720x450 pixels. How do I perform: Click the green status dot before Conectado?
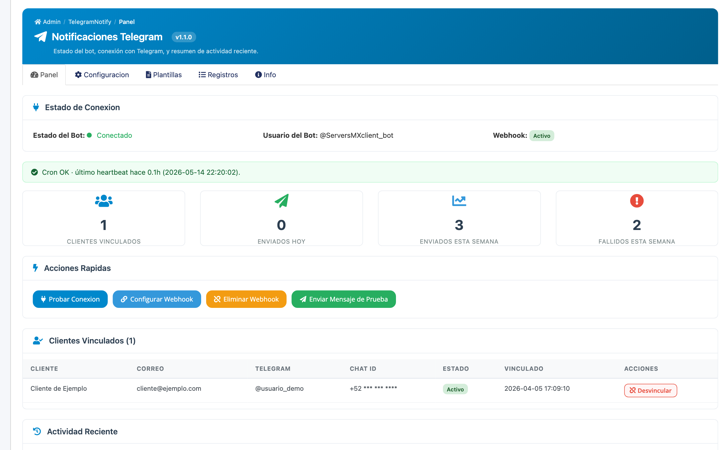click(x=90, y=135)
